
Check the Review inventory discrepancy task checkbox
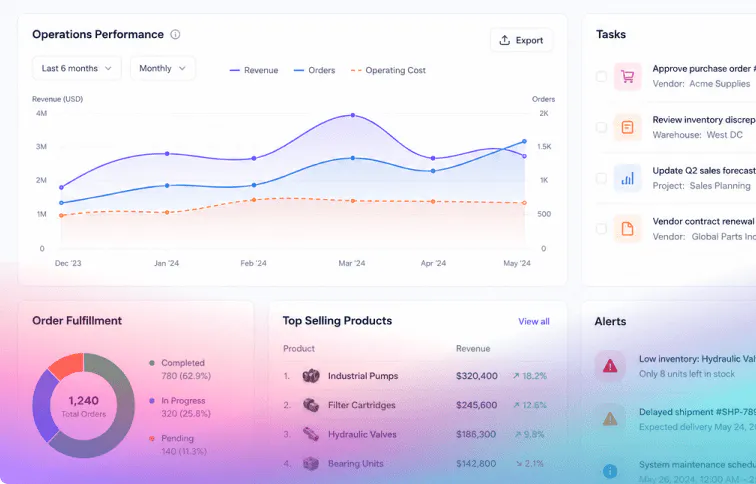point(601,127)
